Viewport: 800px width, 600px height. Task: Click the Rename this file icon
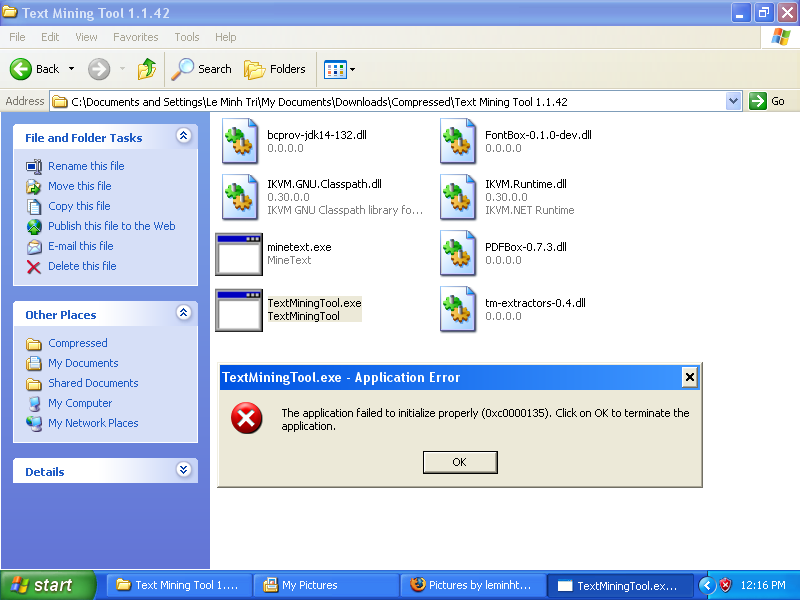click(34, 166)
